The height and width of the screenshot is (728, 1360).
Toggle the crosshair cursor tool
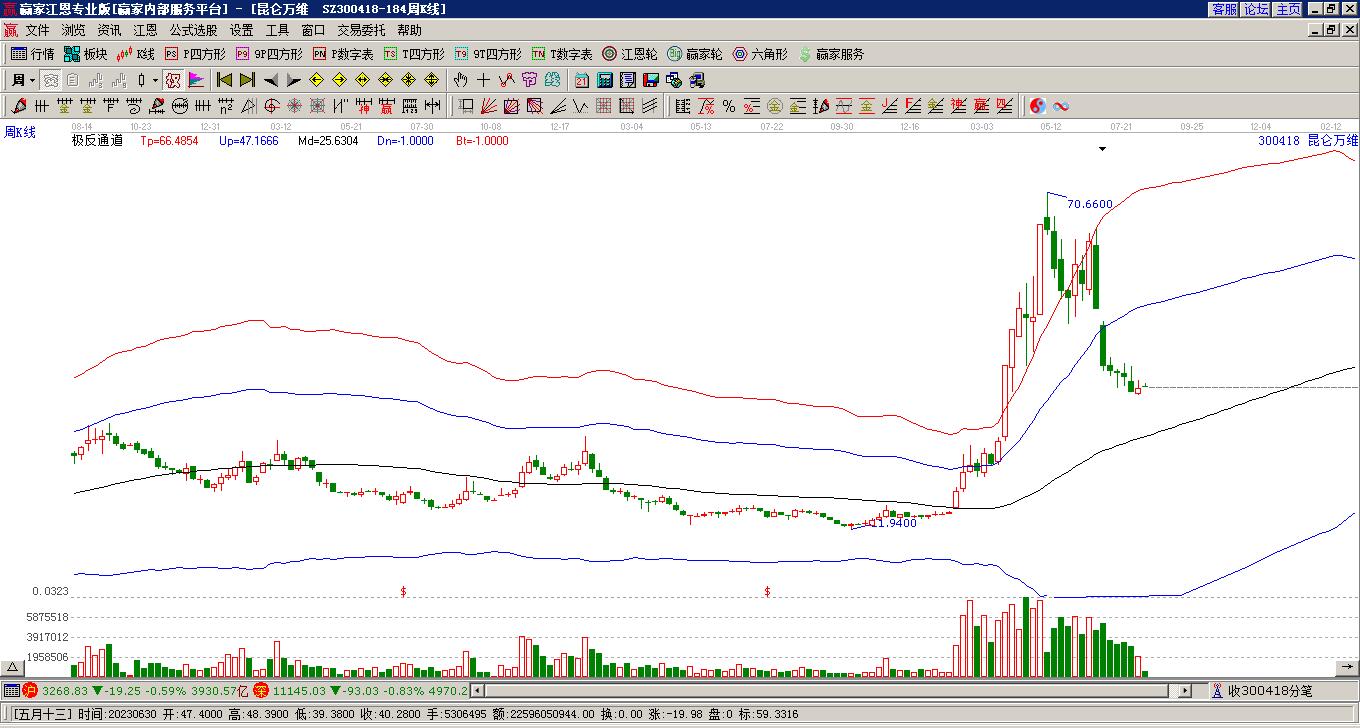pyautogui.click(x=483, y=80)
